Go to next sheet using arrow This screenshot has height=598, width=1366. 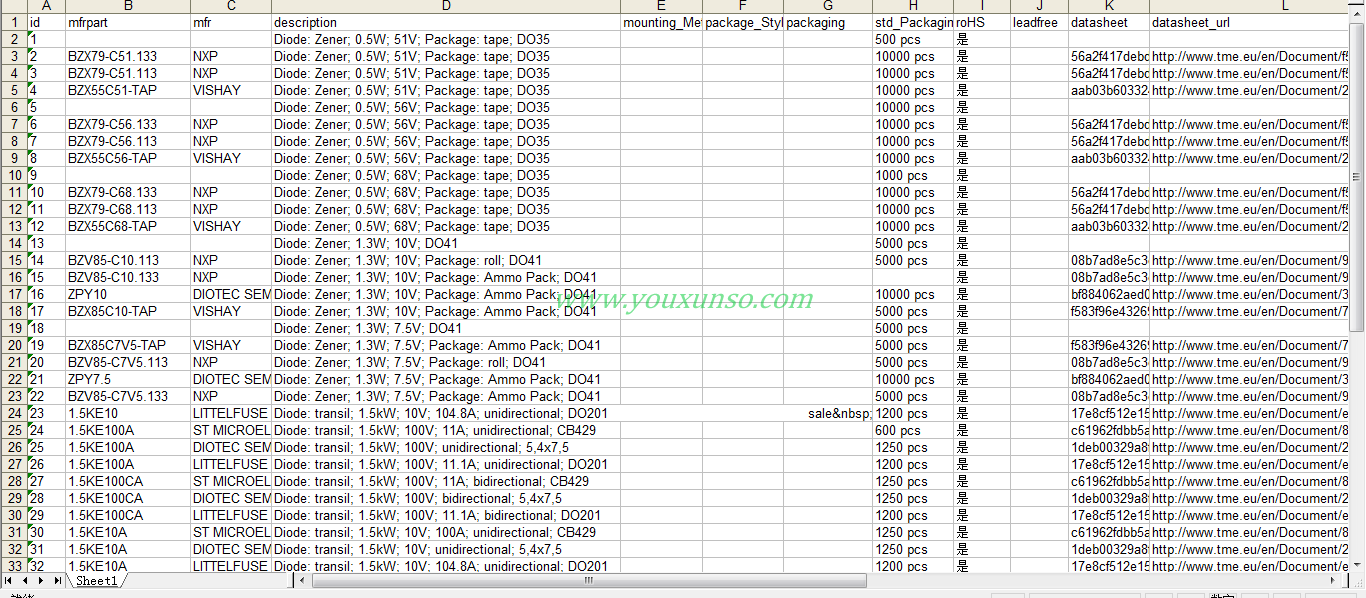pos(40,580)
